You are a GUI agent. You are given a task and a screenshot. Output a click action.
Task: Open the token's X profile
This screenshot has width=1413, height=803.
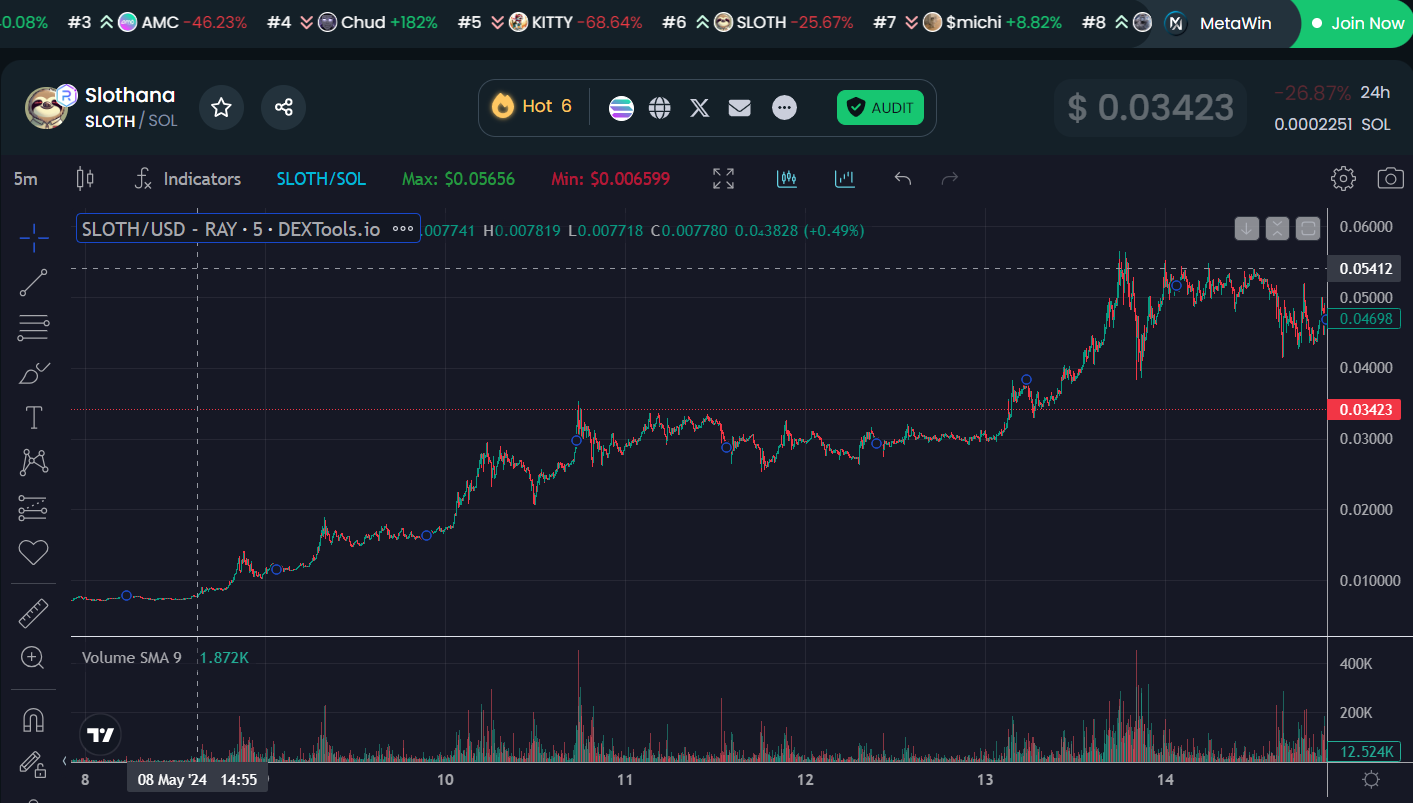coord(700,108)
